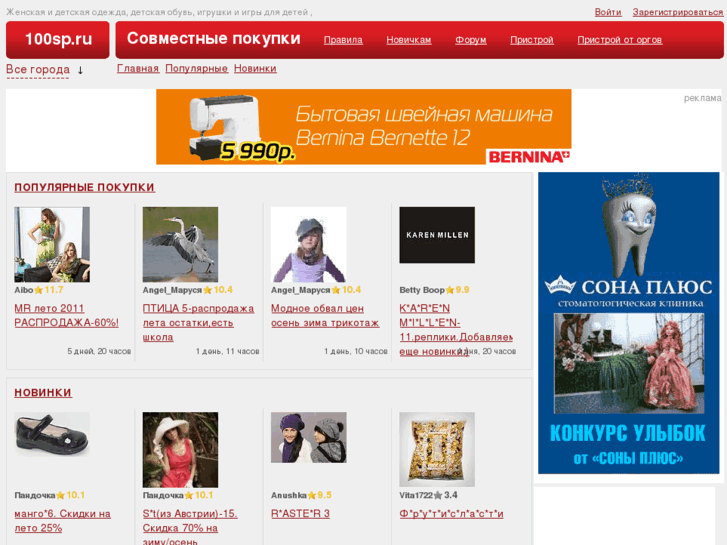Click the Anushka username
The image size is (727, 545).
pos(289,496)
